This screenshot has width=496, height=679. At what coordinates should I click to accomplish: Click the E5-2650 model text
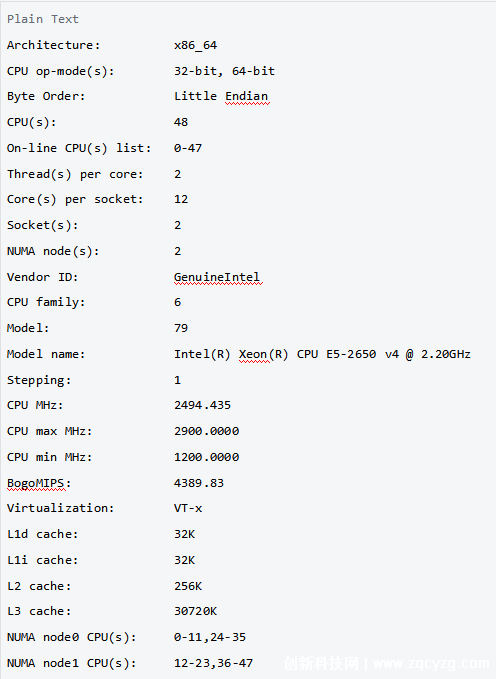pyautogui.click(x=351, y=354)
